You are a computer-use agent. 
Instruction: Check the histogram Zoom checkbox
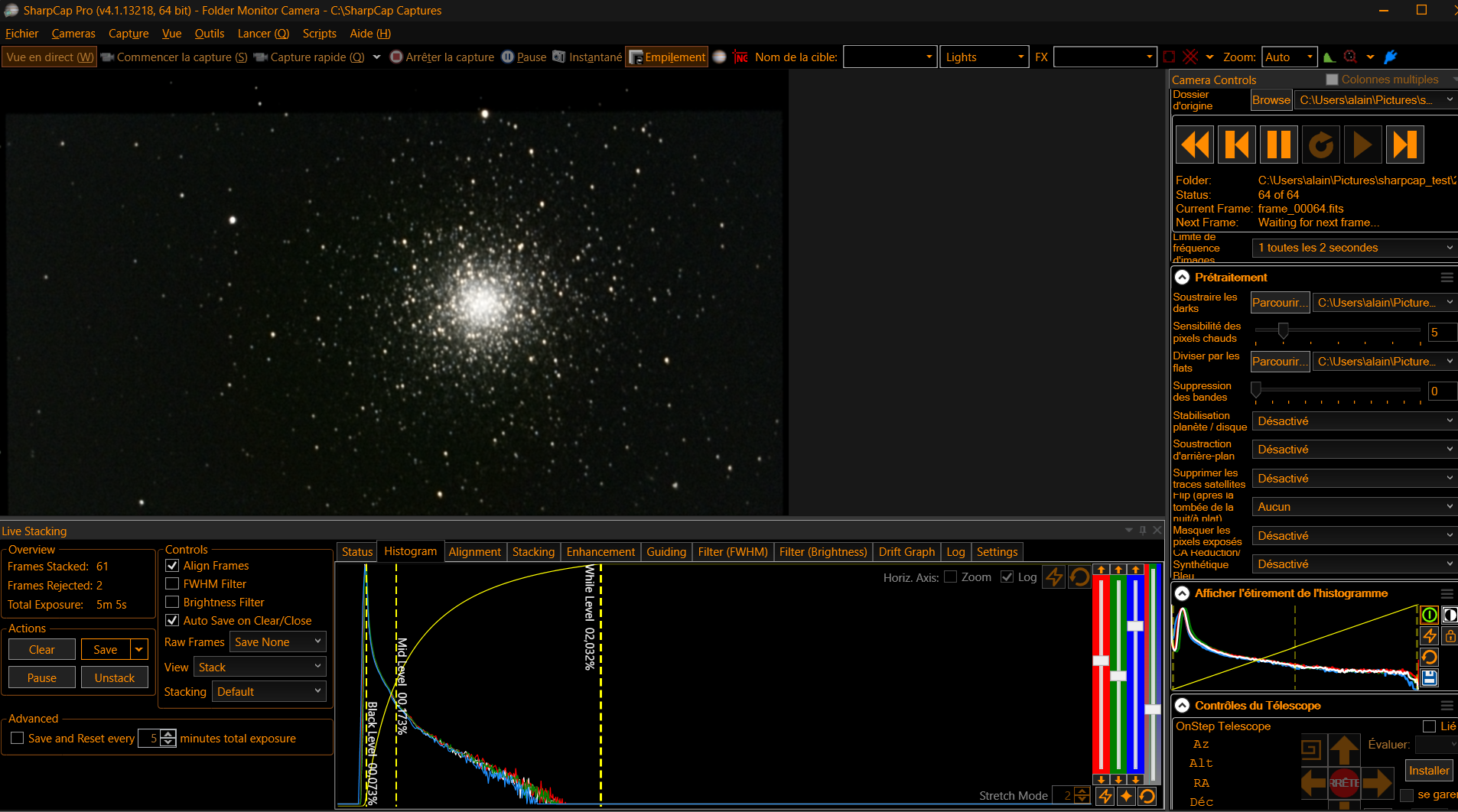click(x=950, y=577)
